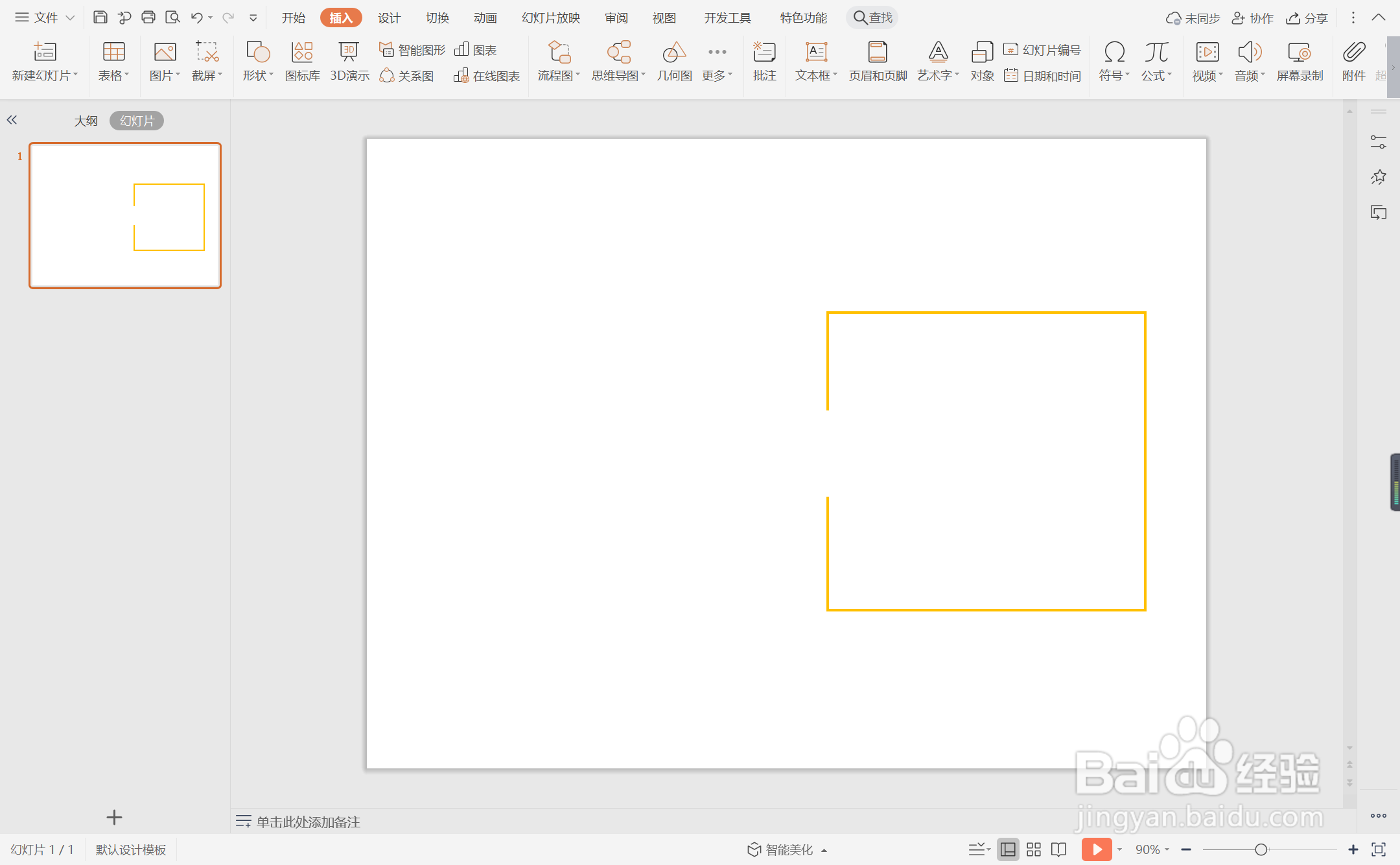Open the 几何图 geometry tool
The height and width of the screenshot is (865, 1400).
674,62
